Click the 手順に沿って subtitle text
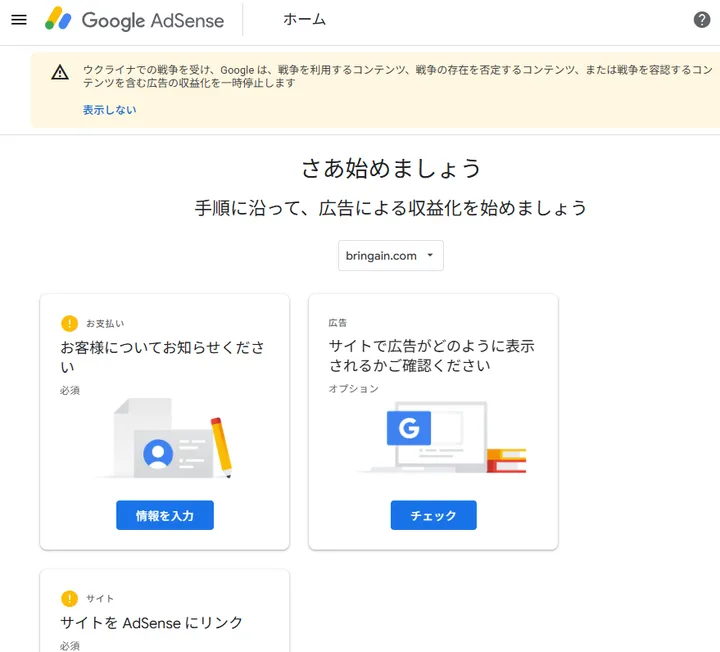Image resolution: width=720 pixels, height=652 pixels. tap(391, 208)
